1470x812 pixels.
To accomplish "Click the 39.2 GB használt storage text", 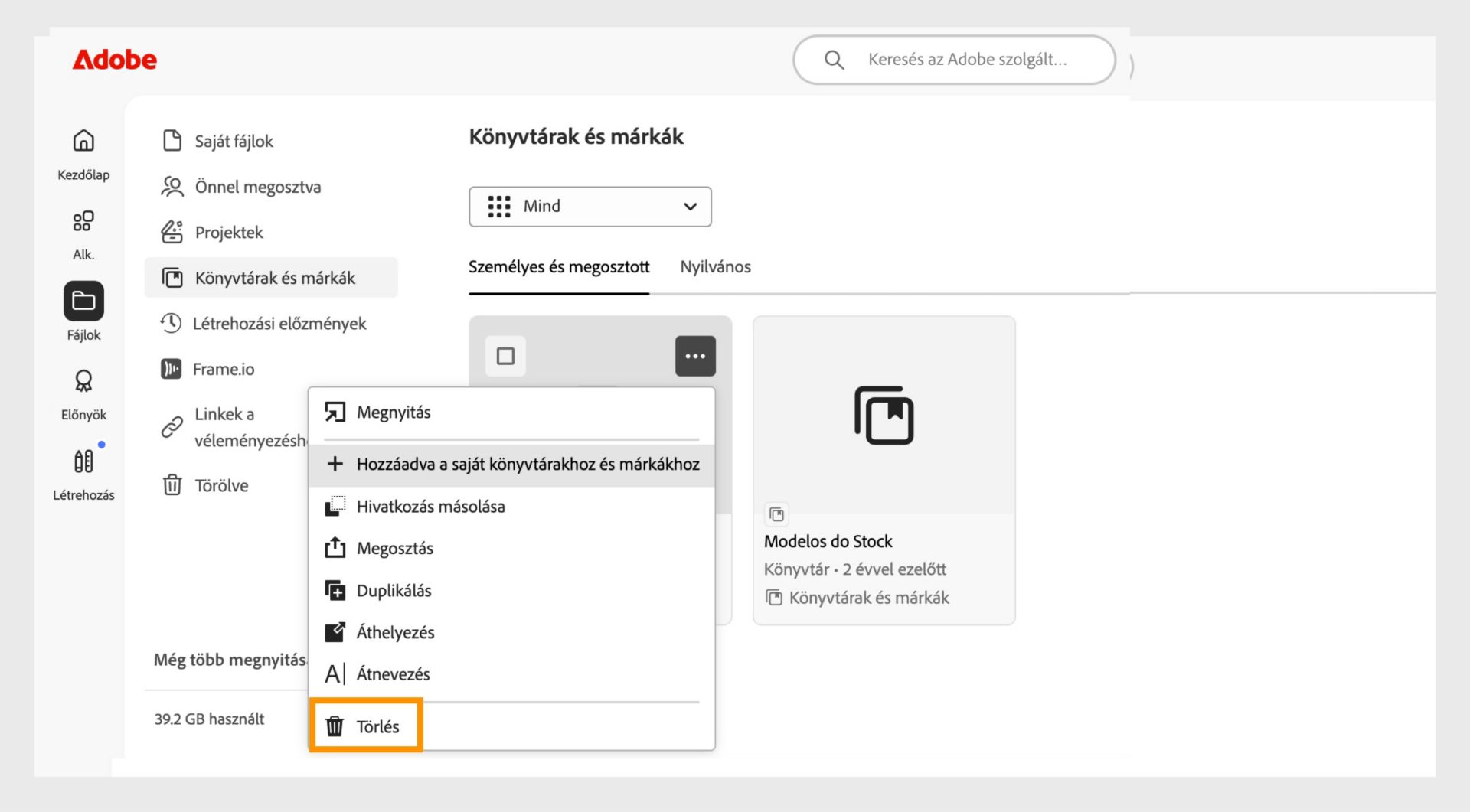I will click(209, 719).
